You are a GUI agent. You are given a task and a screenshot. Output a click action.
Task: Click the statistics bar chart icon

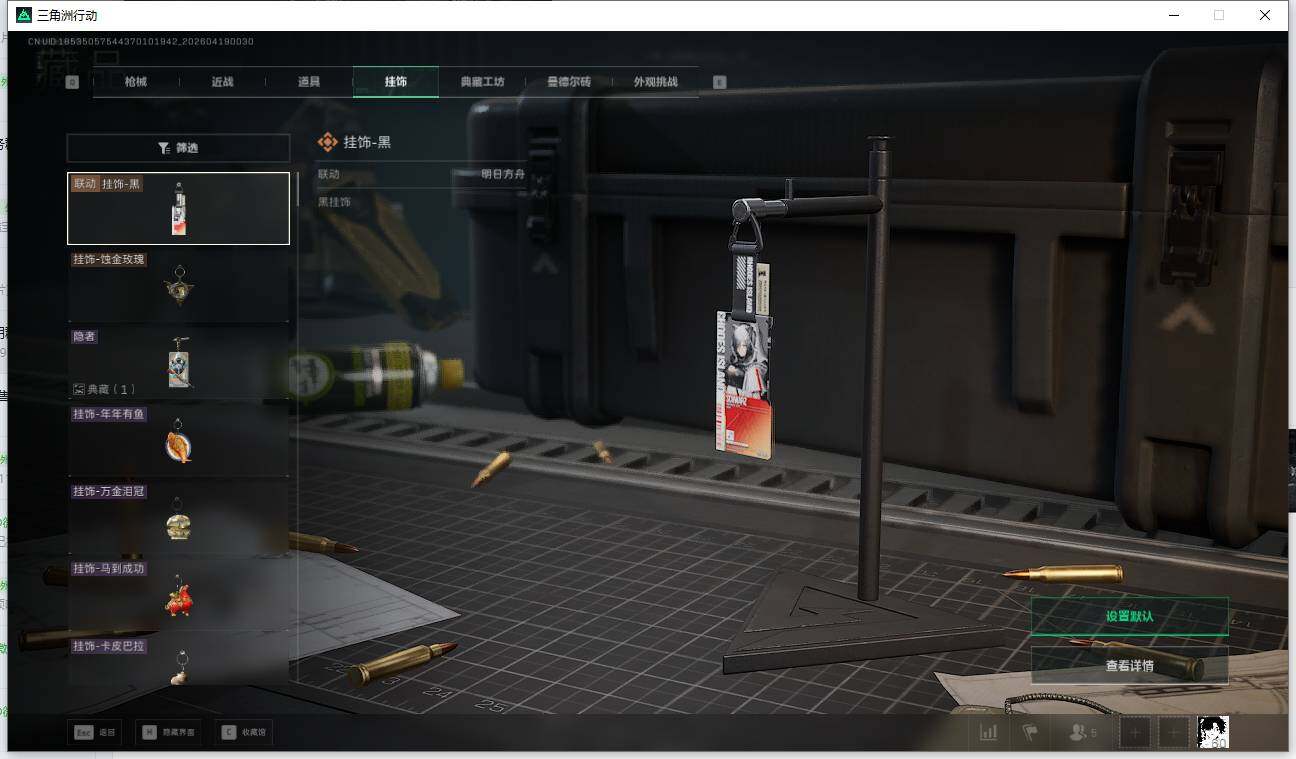coord(988,732)
